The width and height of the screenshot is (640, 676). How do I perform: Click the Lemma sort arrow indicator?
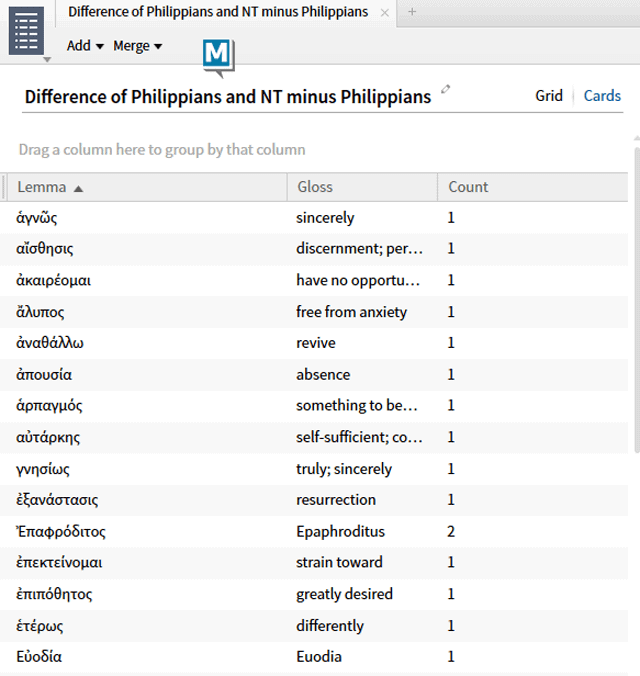pos(79,188)
